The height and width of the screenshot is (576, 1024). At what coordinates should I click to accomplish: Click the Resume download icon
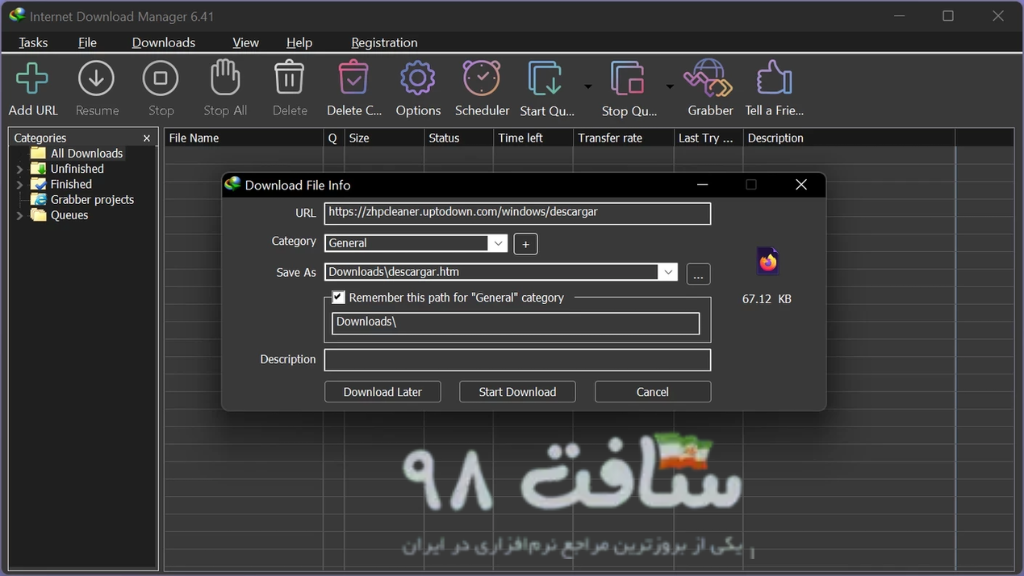tap(96, 78)
